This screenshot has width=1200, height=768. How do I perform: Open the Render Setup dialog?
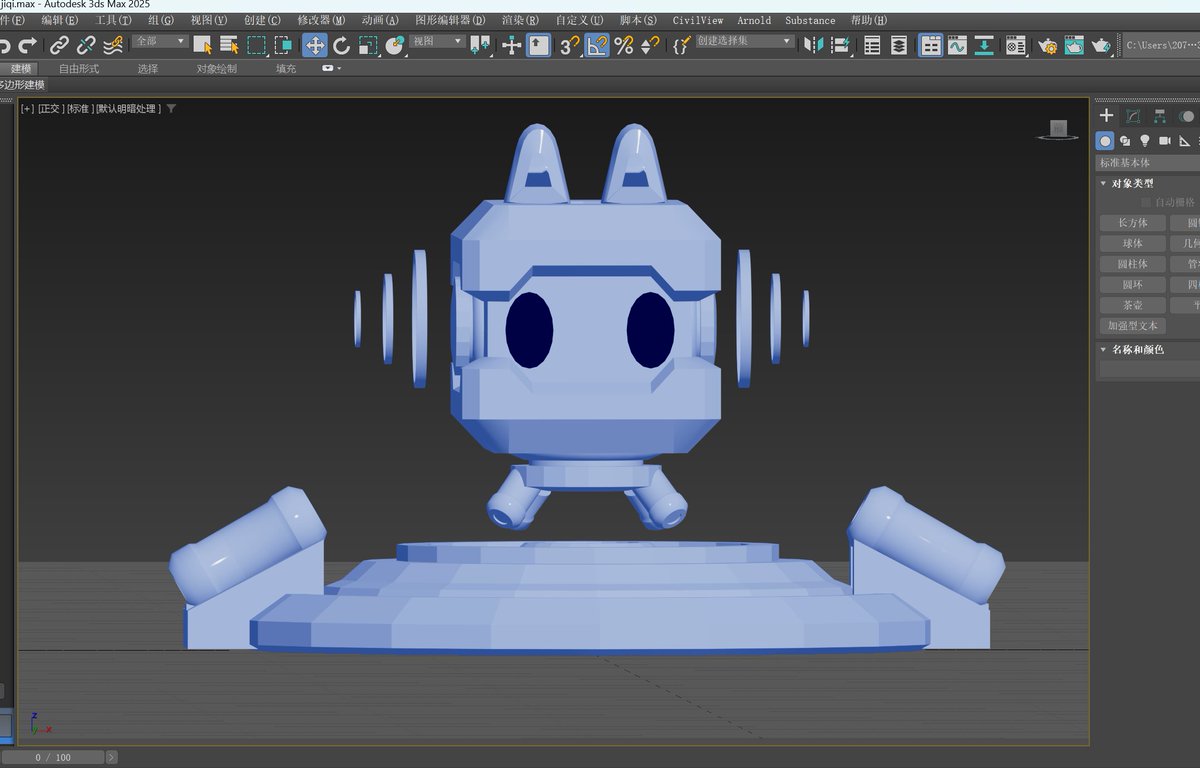[x=1048, y=45]
